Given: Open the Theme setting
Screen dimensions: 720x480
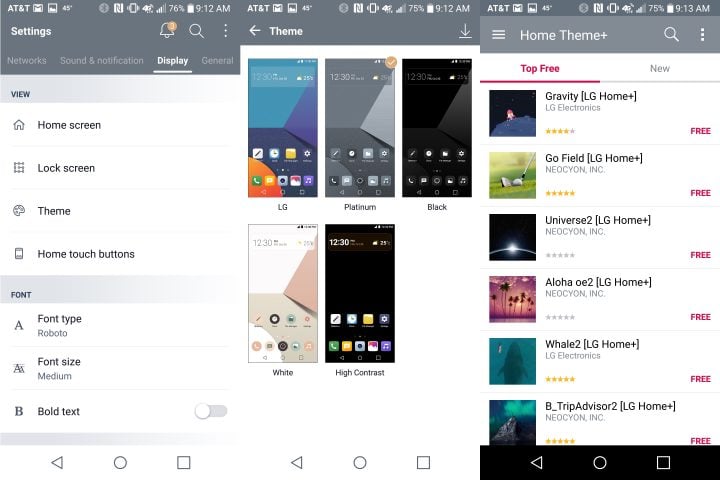Looking at the screenshot, I should click(120, 211).
